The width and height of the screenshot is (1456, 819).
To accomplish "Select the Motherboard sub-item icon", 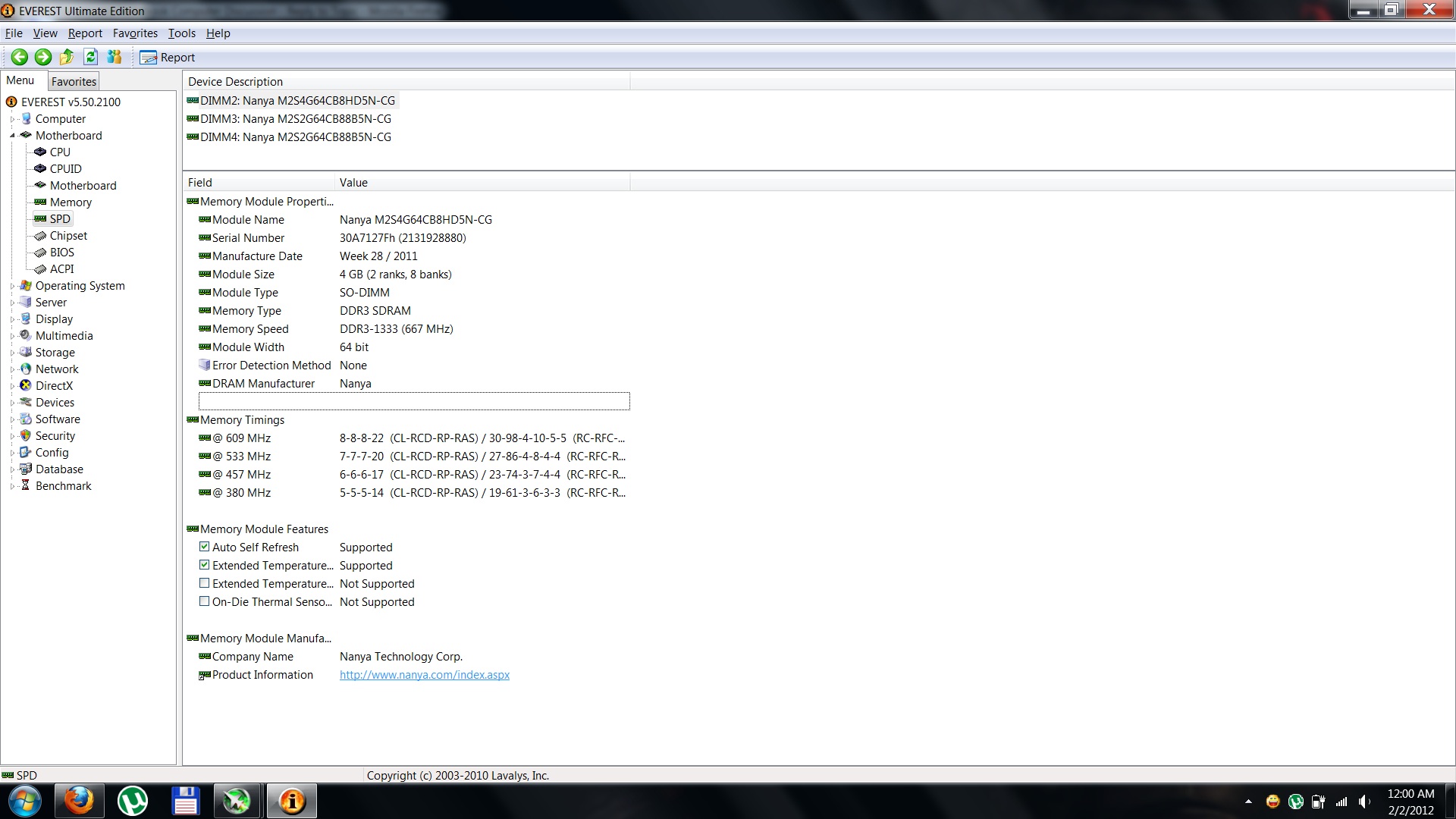I will [x=40, y=185].
